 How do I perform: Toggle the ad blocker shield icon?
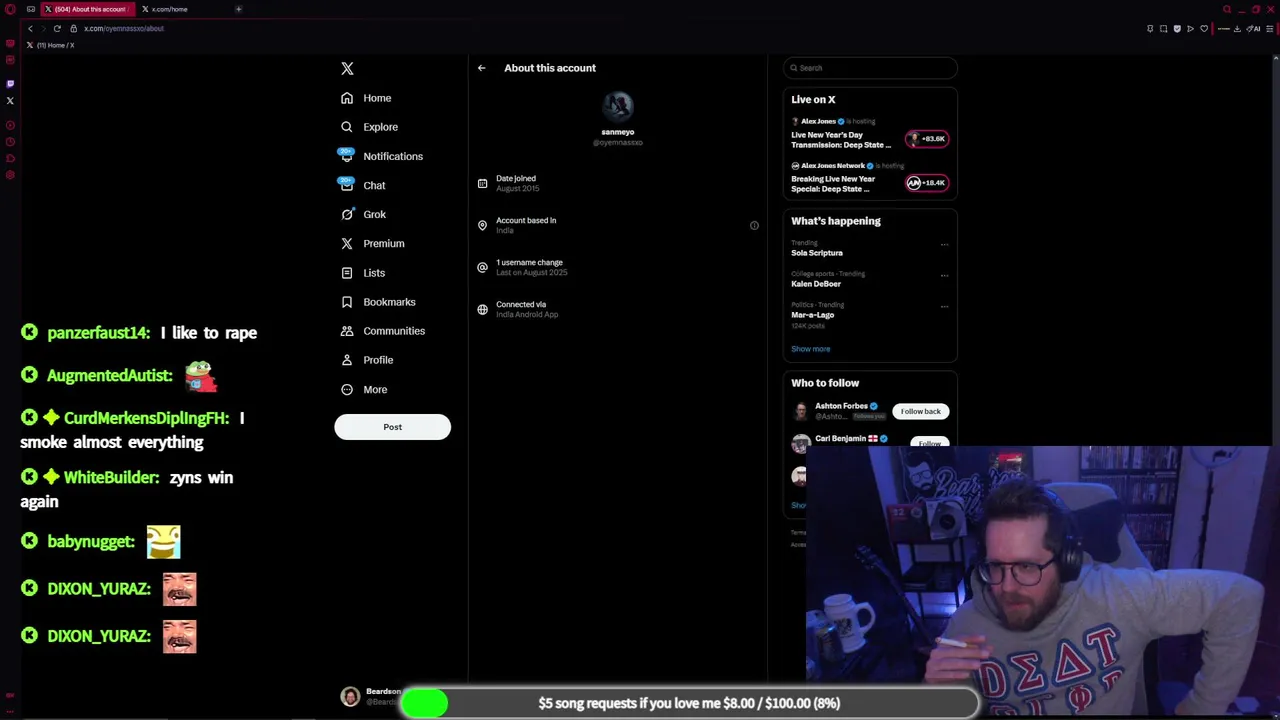pyautogui.click(x=1177, y=29)
